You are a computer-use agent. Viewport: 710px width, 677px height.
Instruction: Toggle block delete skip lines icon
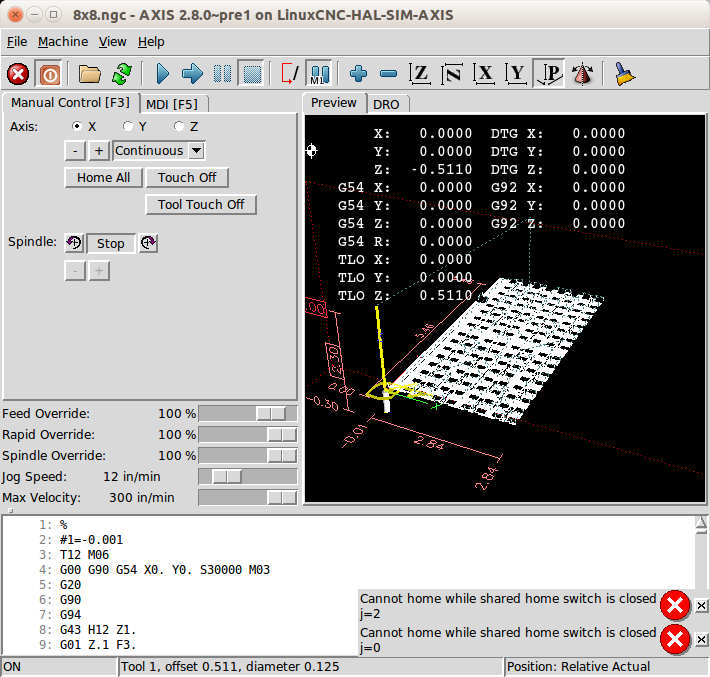290,74
